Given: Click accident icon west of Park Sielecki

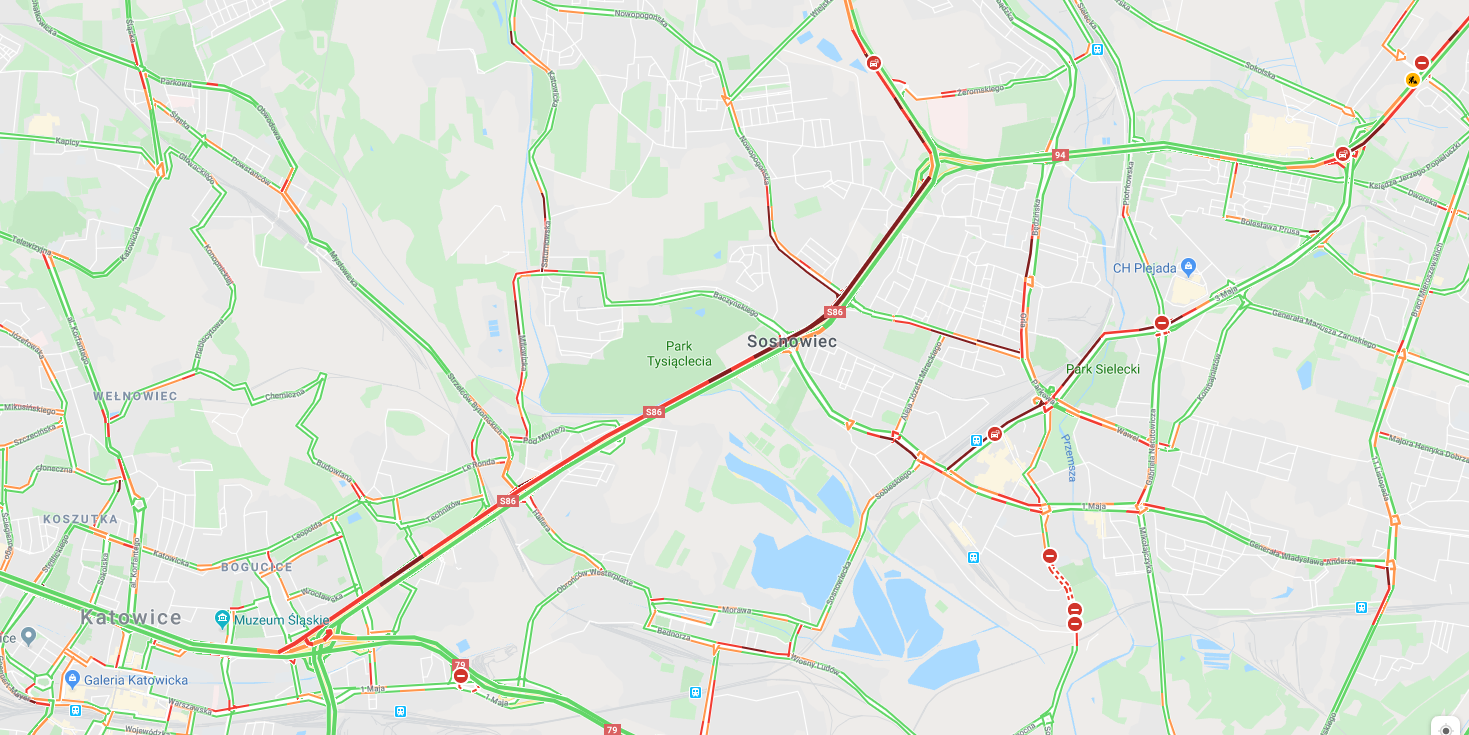Looking at the screenshot, I should pos(994,433).
